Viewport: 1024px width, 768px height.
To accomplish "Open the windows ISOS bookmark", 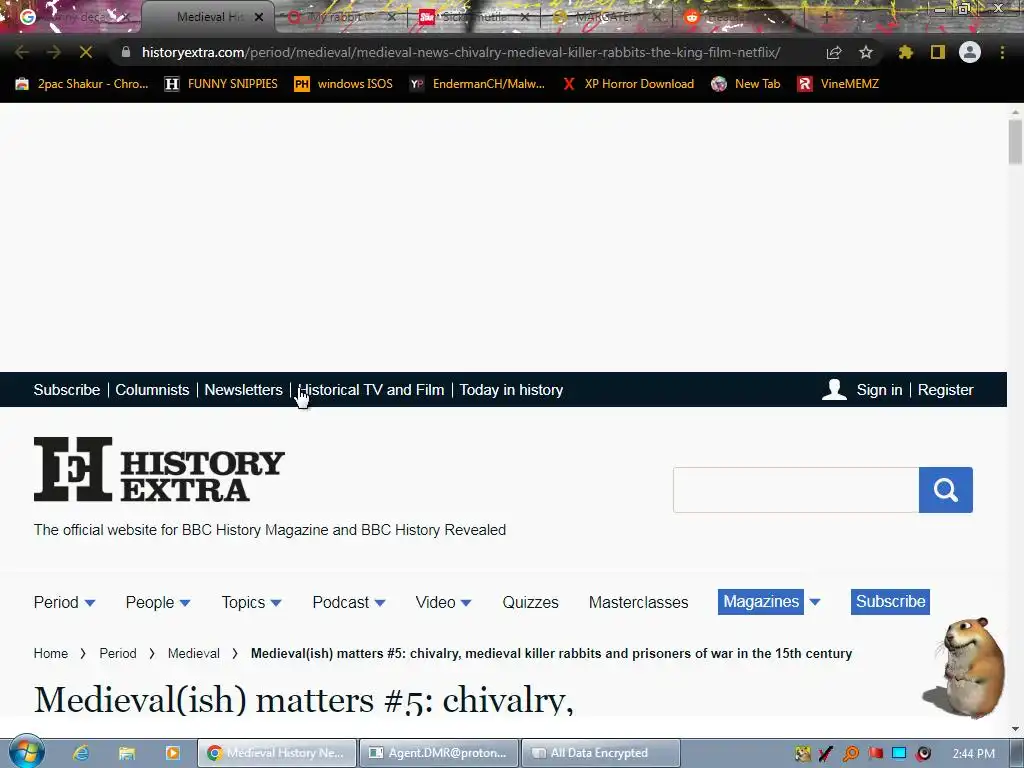I will point(344,84).
